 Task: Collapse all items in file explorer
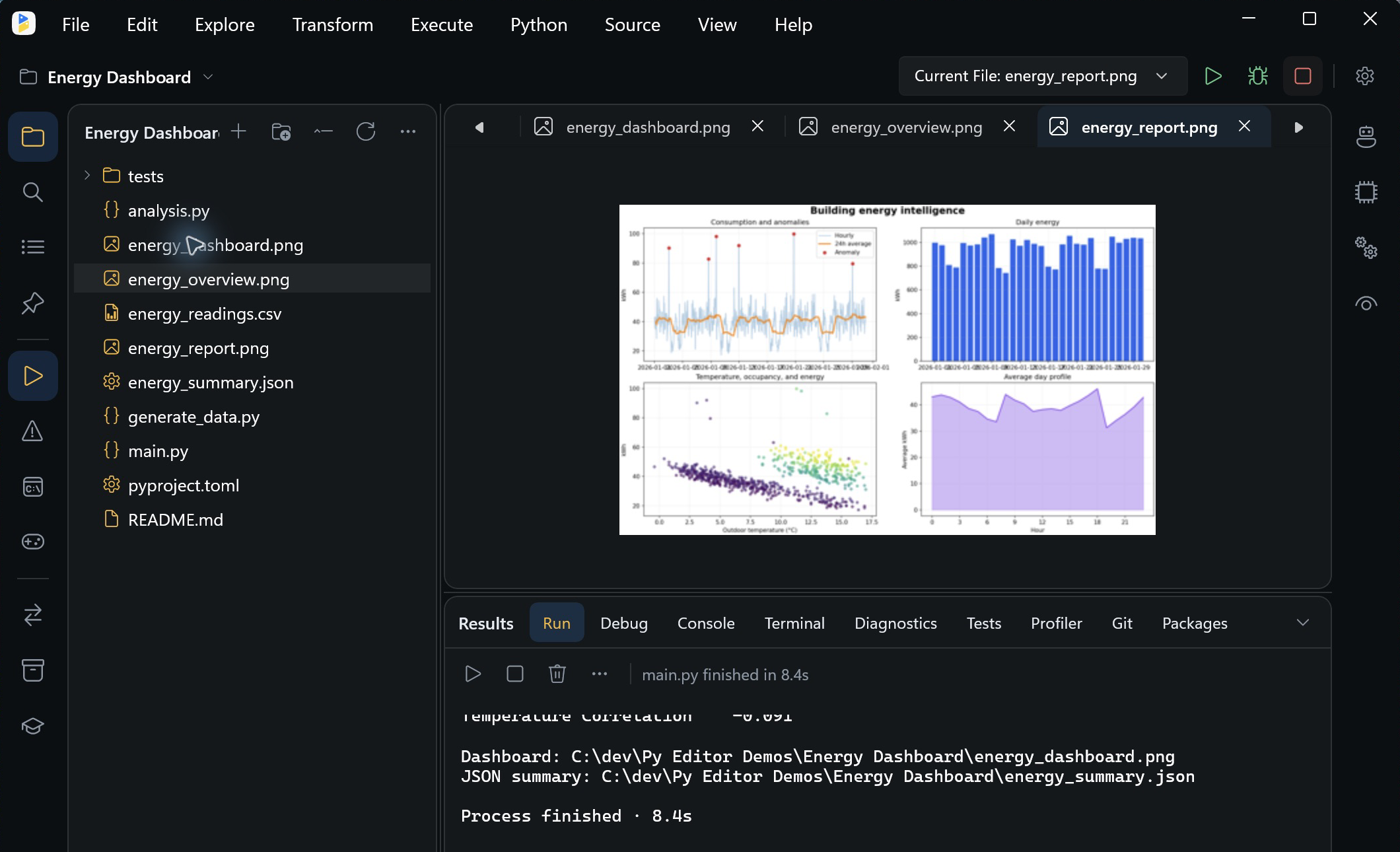tap(323, 131)
